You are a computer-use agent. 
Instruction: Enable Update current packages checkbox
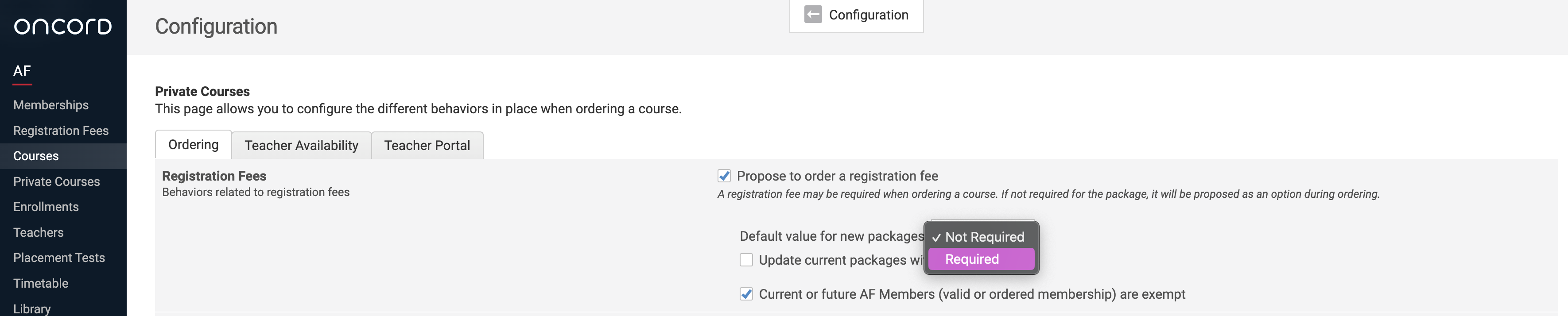pyautogui.click(x=746, y=260)
